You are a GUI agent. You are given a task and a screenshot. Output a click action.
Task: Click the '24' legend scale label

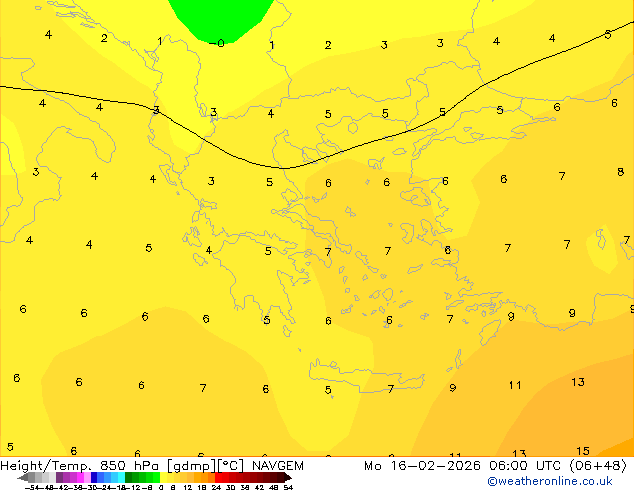pos(216,488)
